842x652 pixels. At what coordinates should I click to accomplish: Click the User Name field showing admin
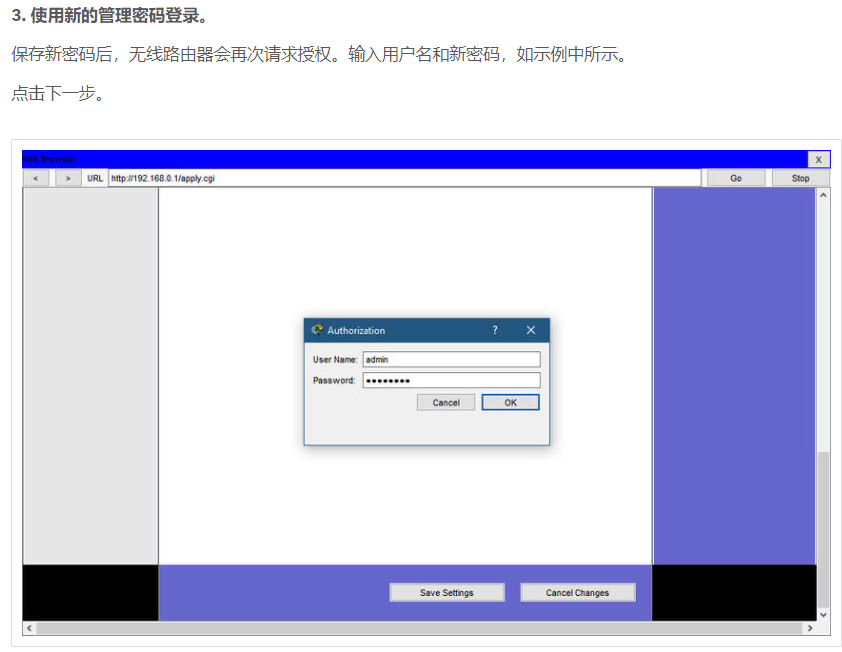tap(451, 359)
